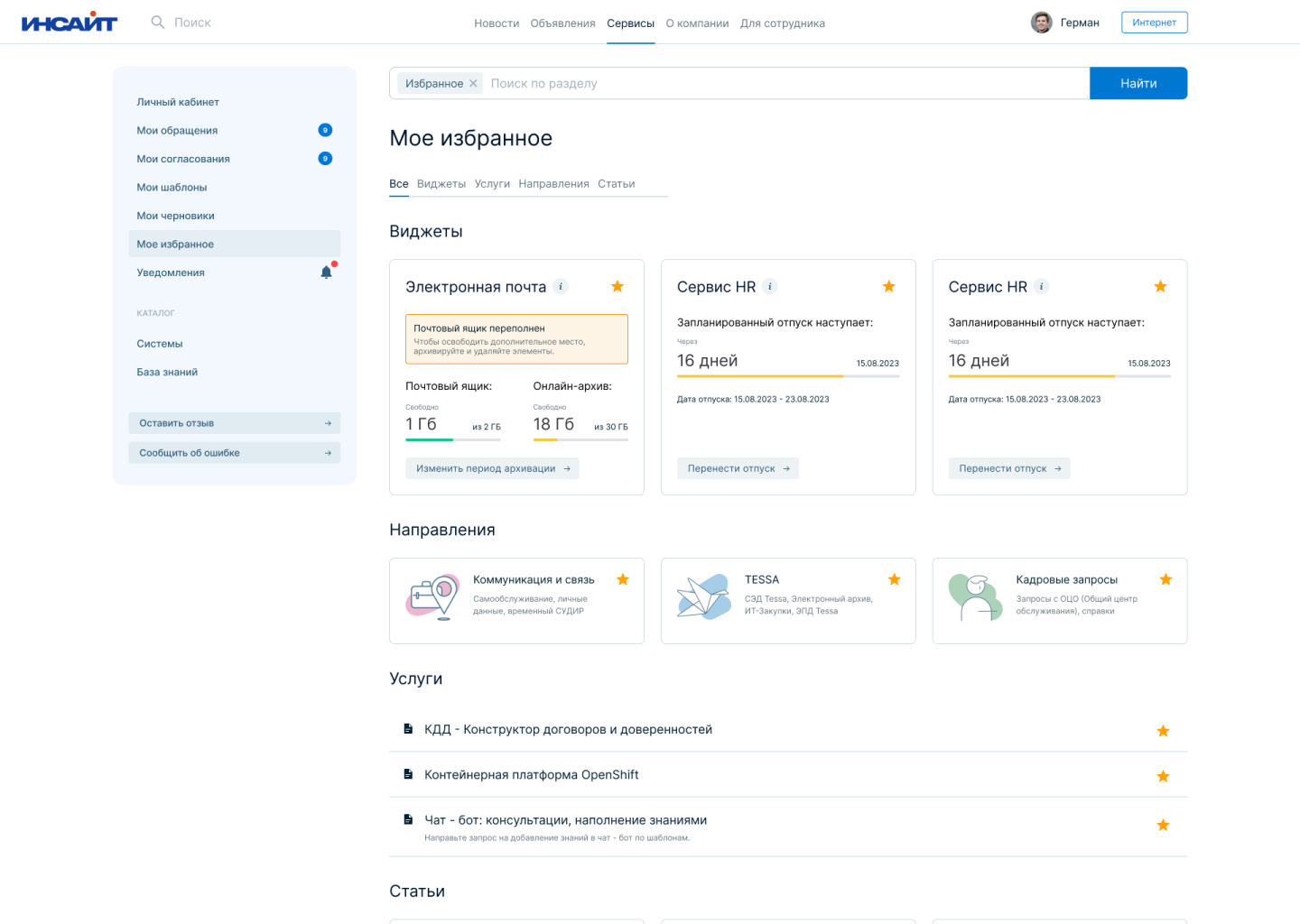Click document icon beside Контейнерная платформа OpenShift

(408, 774)
